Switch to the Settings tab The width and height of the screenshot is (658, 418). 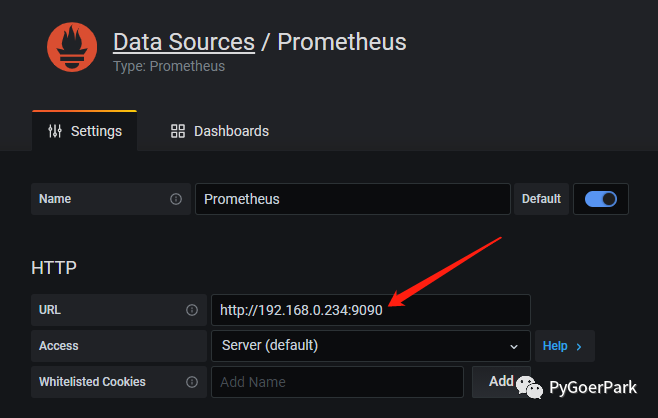[85, 131]
